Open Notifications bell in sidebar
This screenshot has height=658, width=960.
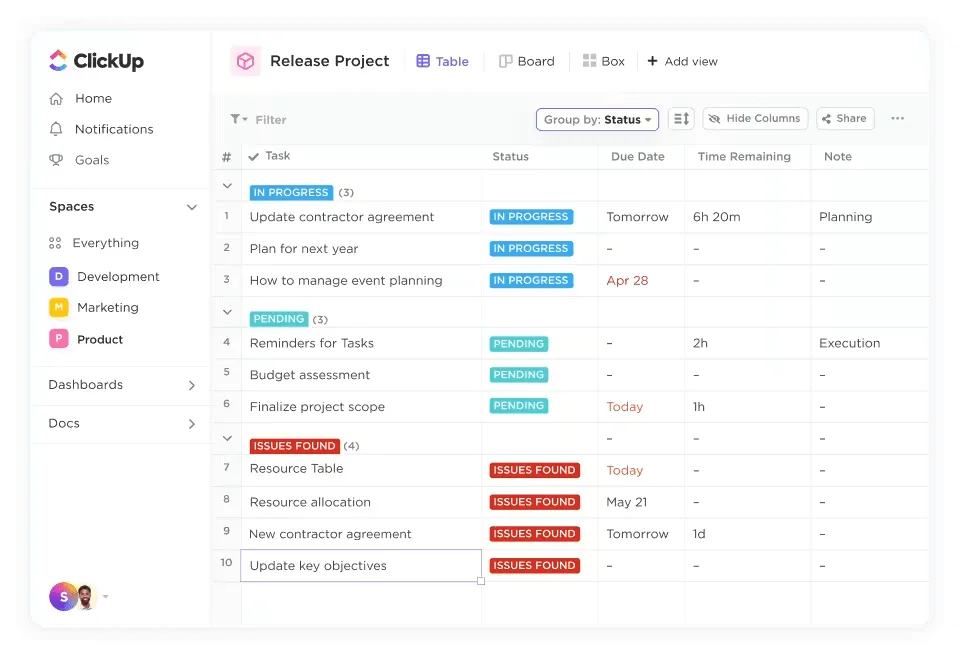pyautogui.click(x=101, y=129)
